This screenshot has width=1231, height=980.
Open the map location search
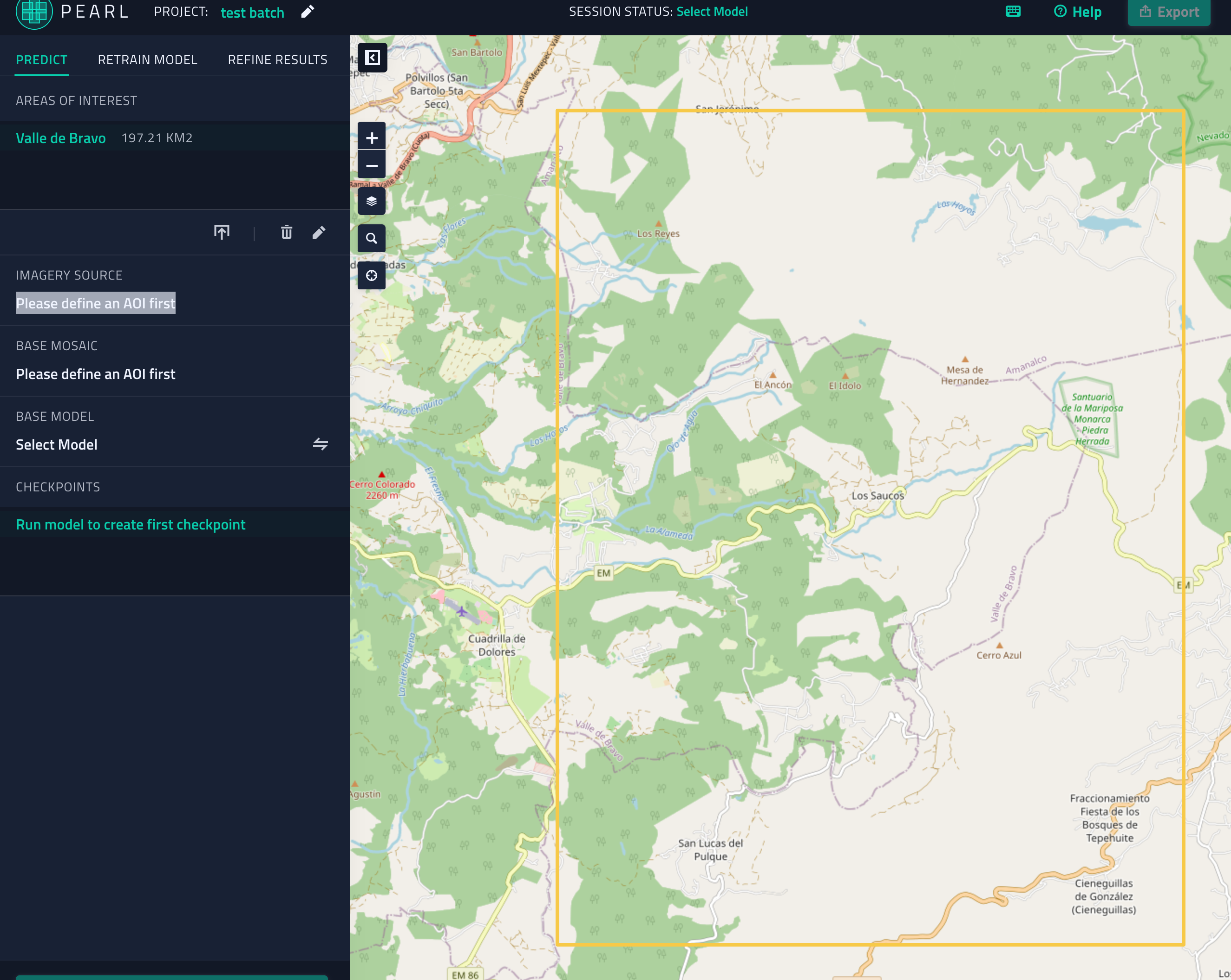coord(372,239)
